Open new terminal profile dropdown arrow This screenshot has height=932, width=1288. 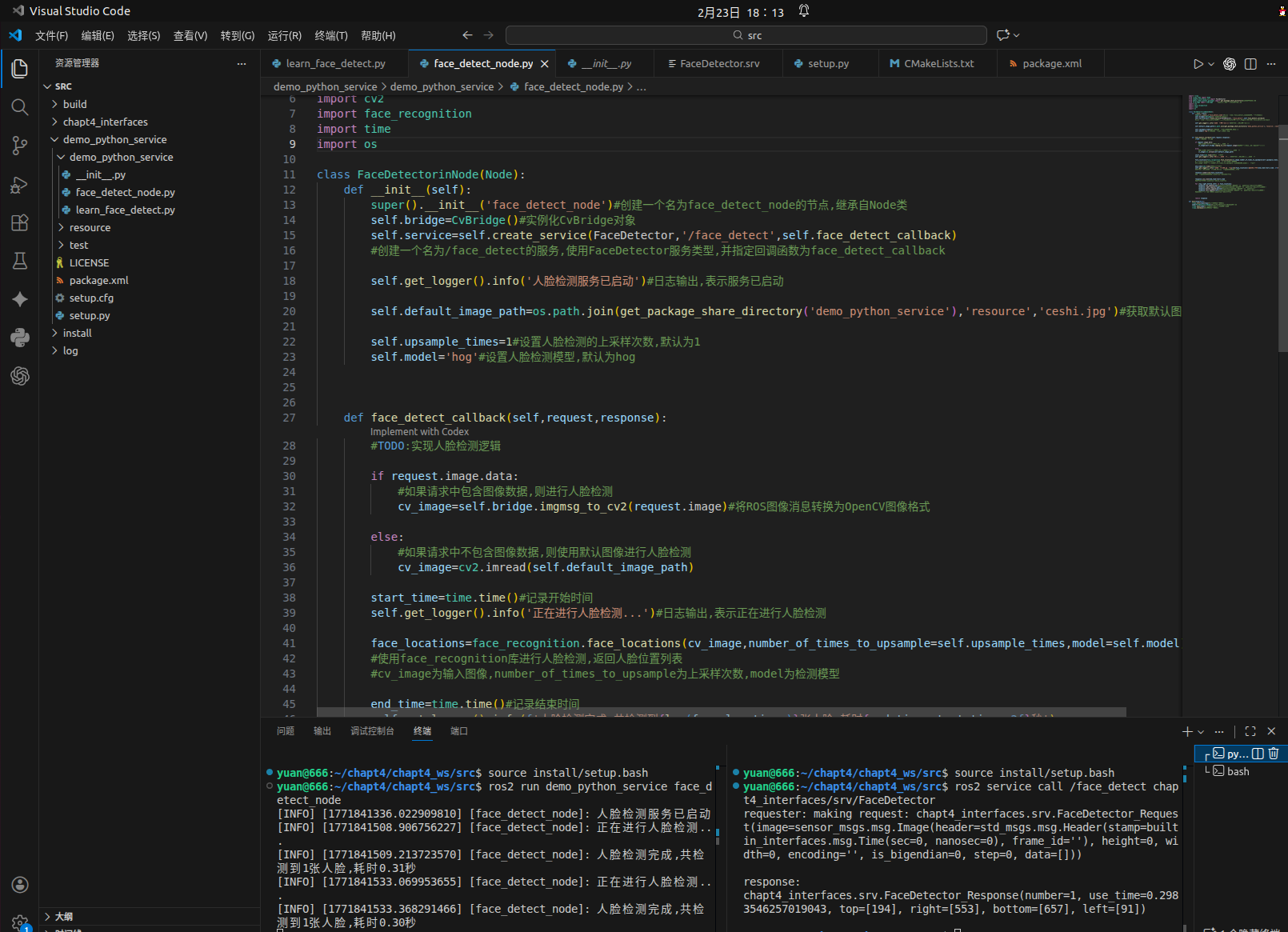point(1201,732)
